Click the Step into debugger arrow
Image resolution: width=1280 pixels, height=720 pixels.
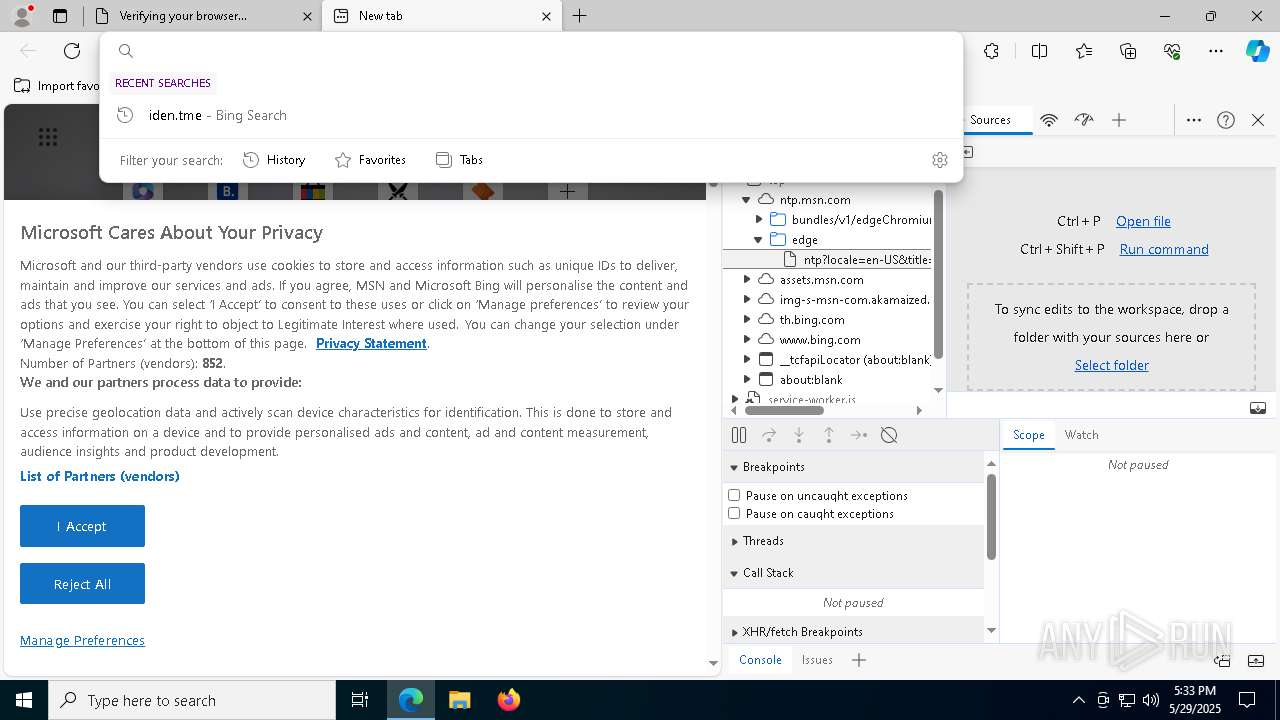click(x=799, y=435)
